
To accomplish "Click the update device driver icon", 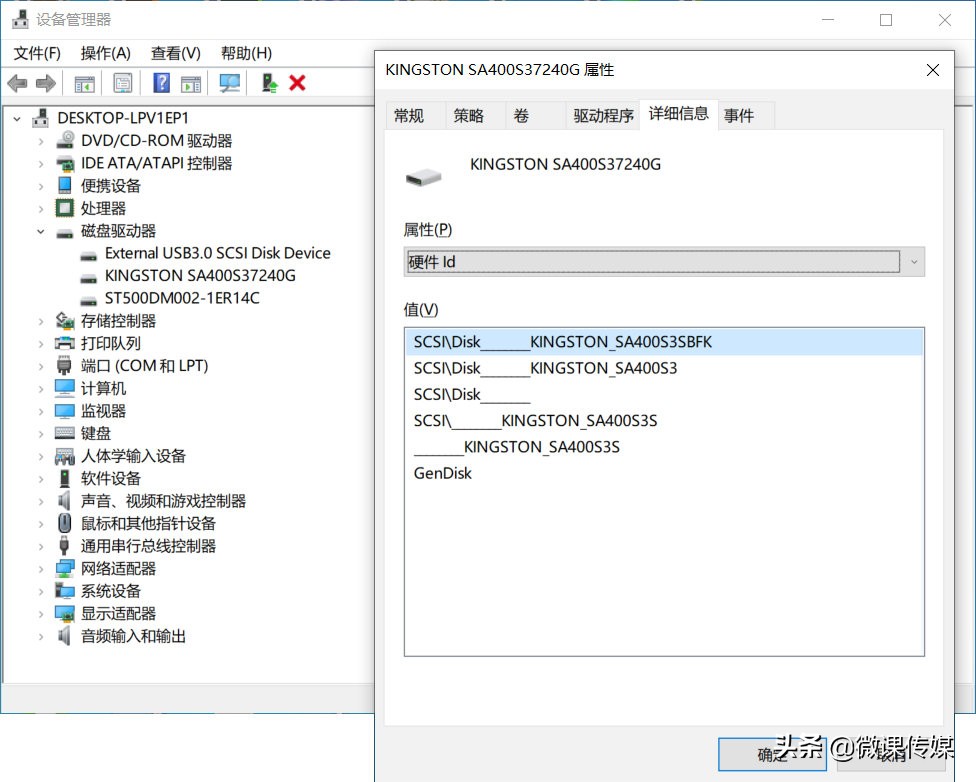I will [x=270, y=83].
